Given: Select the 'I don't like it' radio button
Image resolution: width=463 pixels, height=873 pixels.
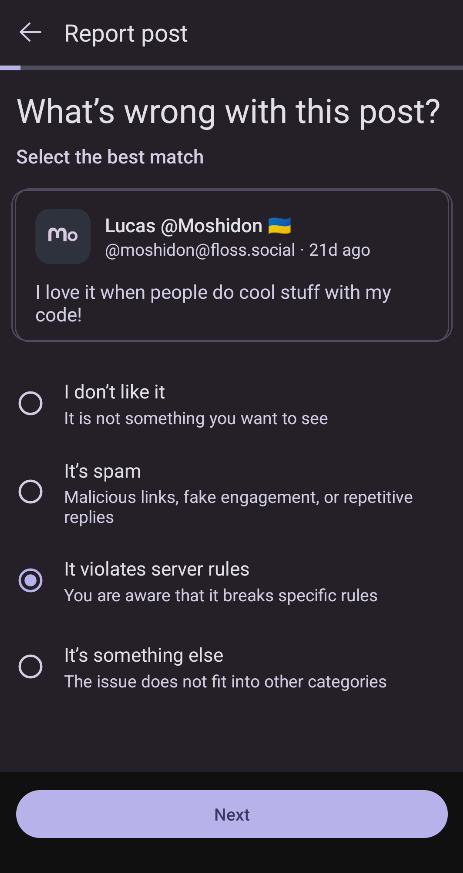Looking at the screenshot, I should click(x=30, y=403).
